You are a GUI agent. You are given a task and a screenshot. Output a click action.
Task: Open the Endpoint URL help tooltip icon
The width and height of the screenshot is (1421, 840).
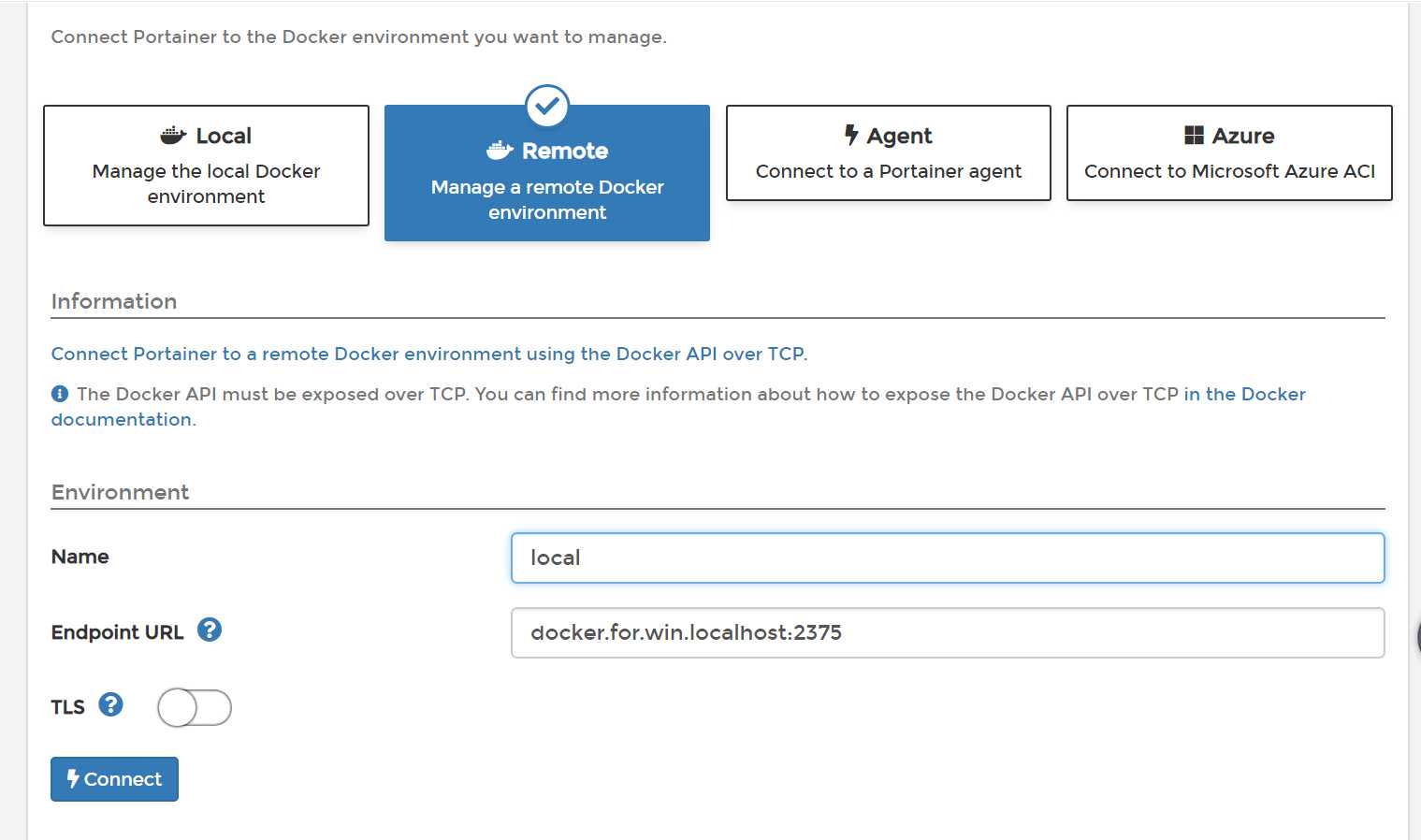pyautogui.click(x=210, y=630)
